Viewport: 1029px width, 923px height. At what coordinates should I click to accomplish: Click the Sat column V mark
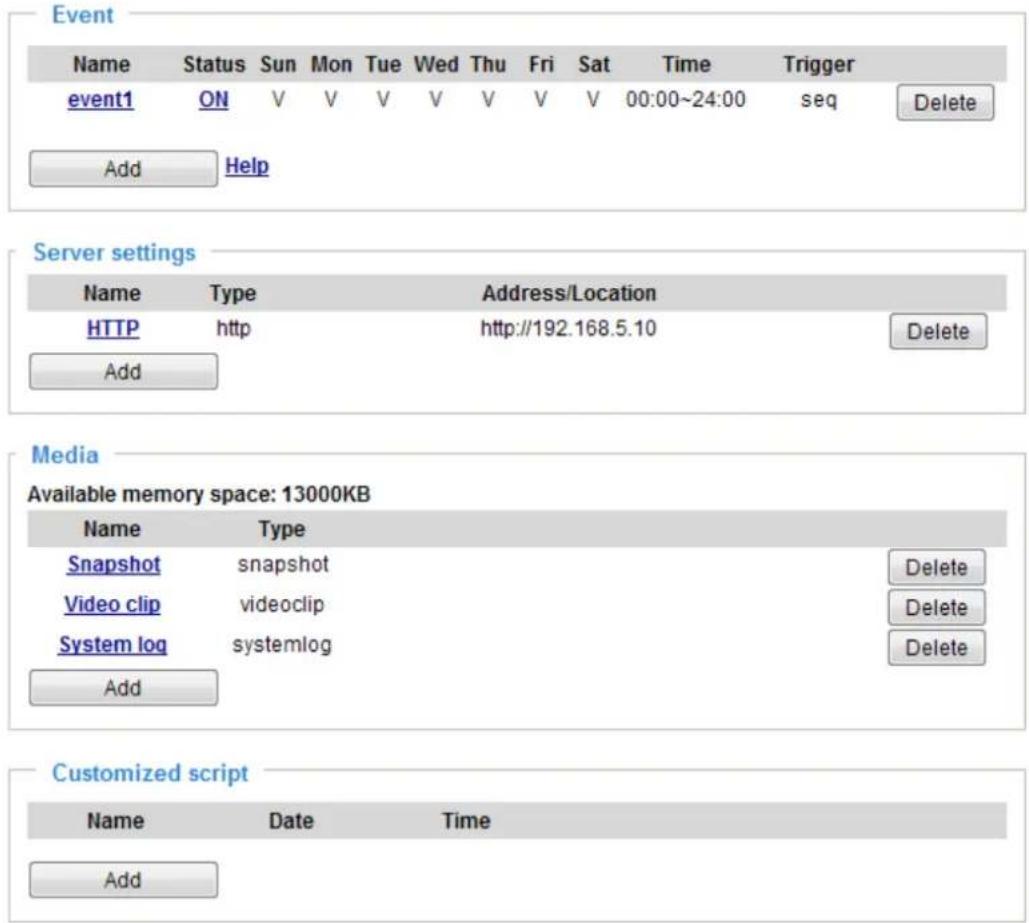pos(593,100)
